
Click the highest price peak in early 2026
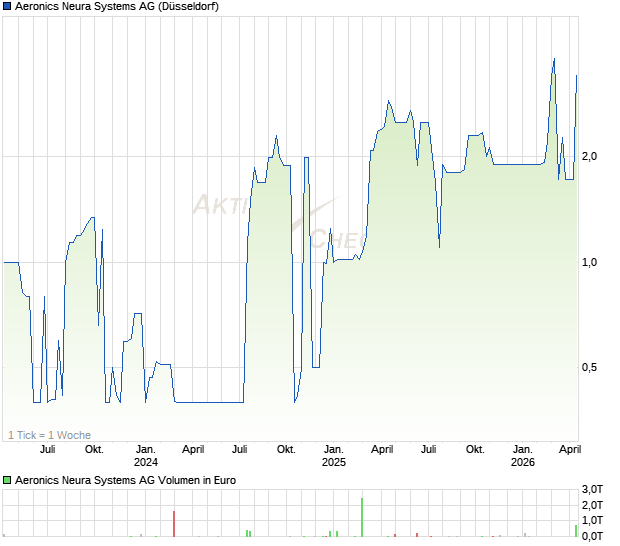click(554, 59)
